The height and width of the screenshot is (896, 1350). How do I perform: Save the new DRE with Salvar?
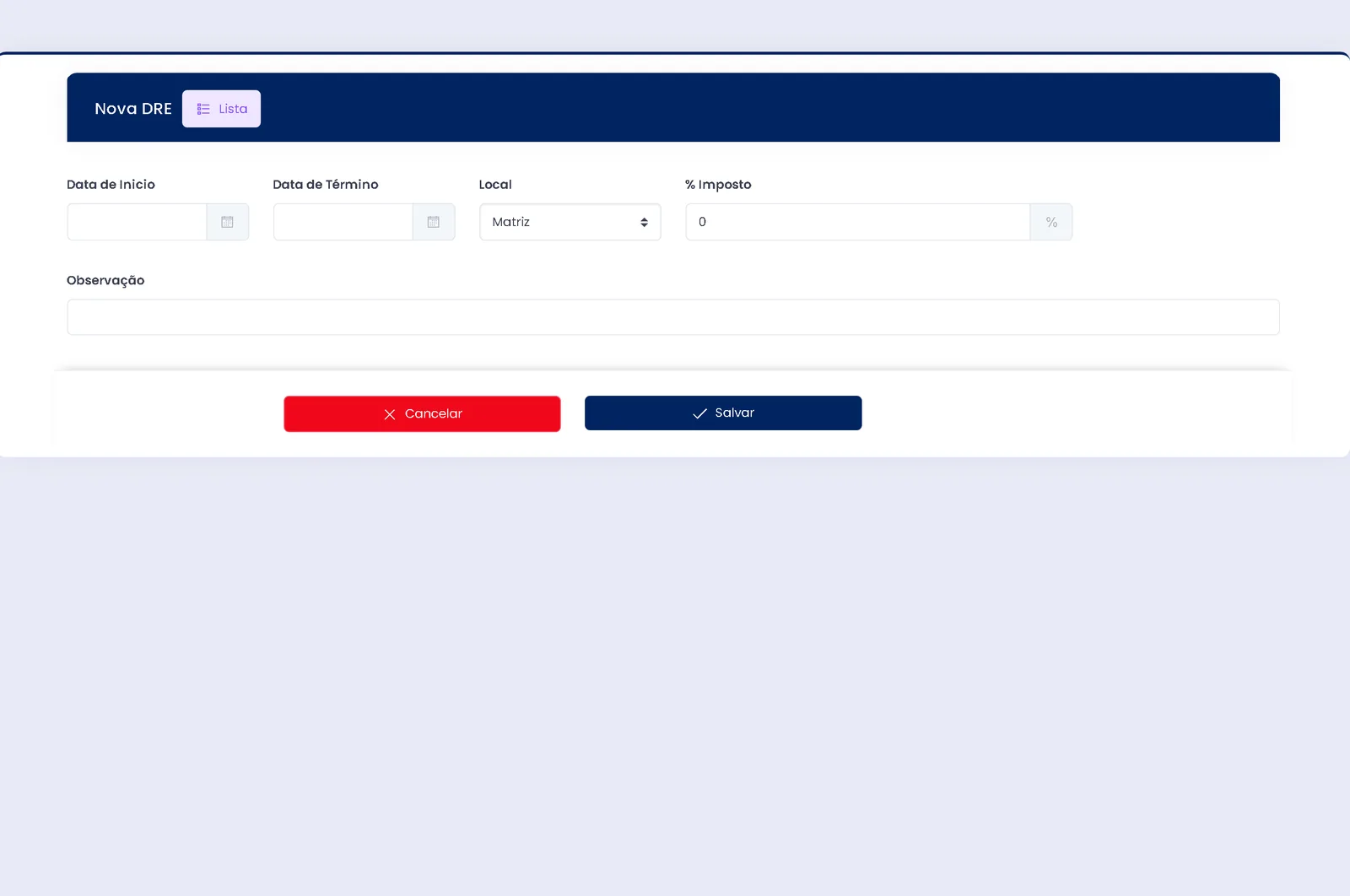coord(723,413)
